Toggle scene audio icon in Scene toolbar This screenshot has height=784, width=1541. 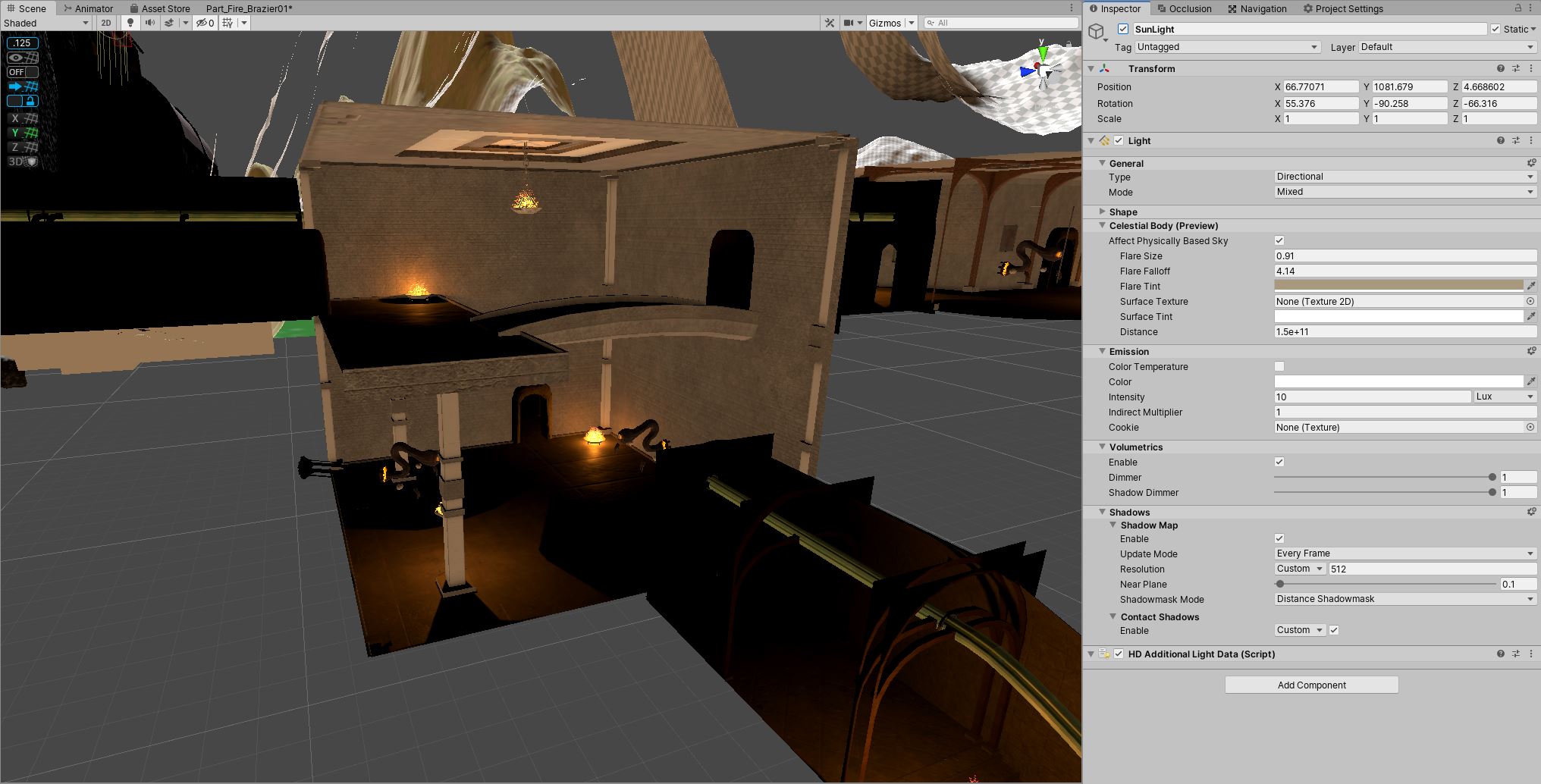(149, 23)
